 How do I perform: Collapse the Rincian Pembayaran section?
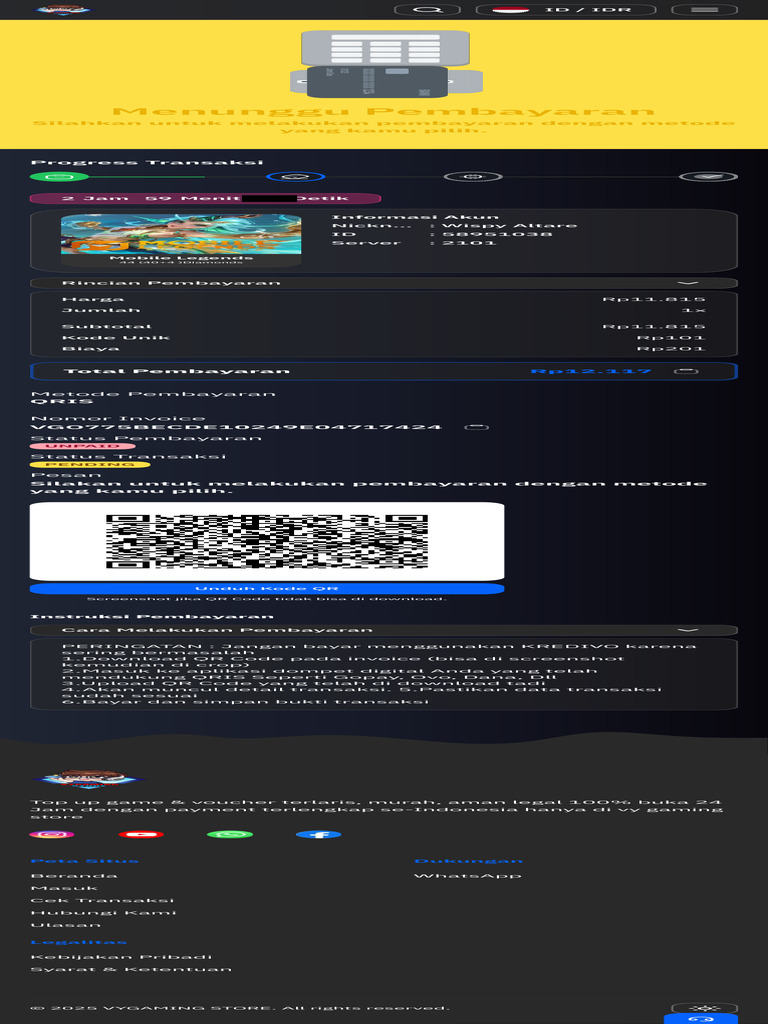384,283
